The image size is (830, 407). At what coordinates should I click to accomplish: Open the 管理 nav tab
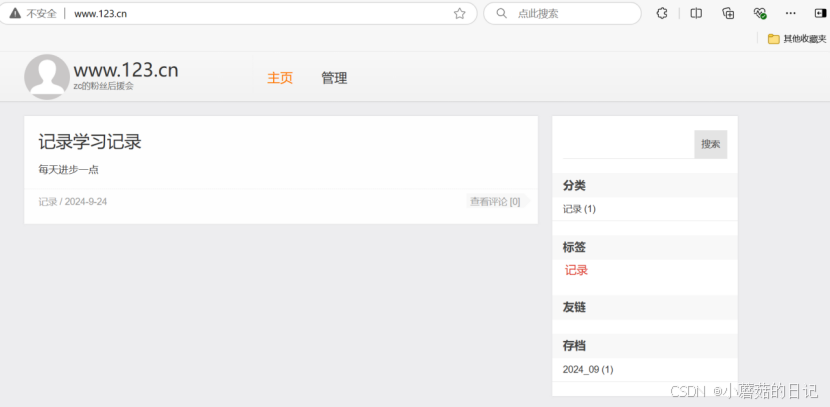tap(334, 78)
